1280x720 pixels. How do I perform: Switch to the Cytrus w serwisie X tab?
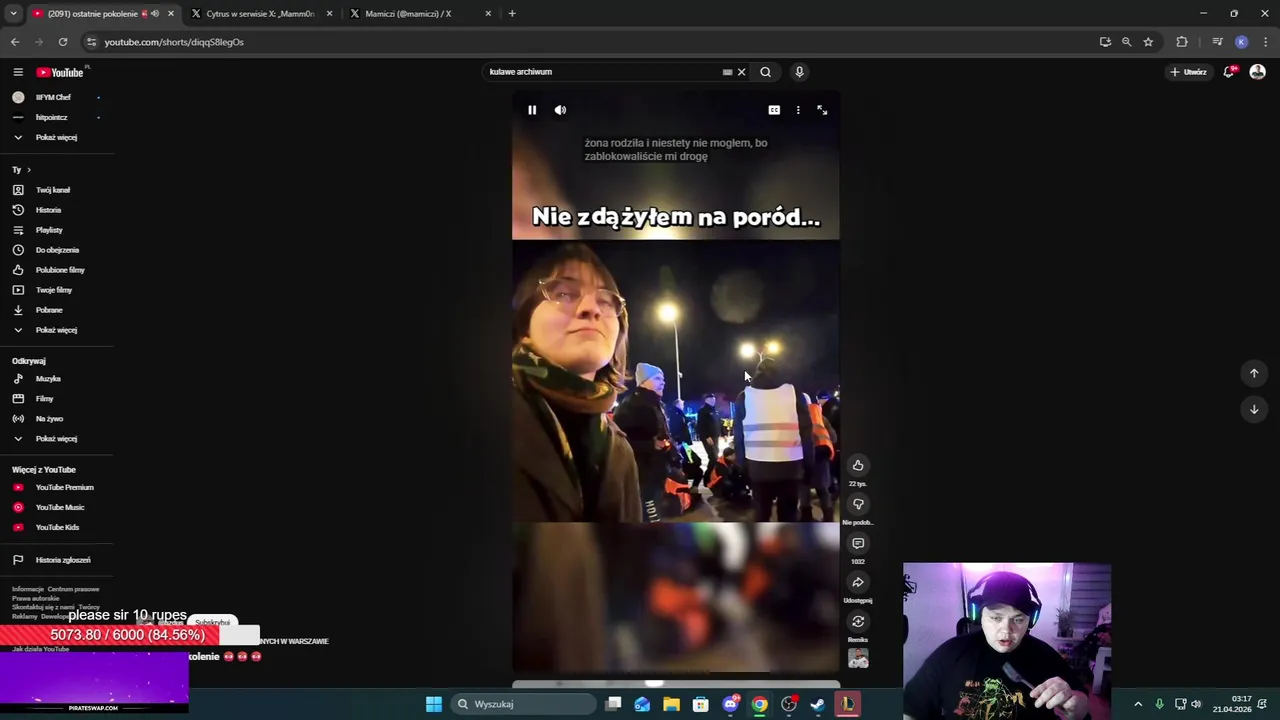click(260, 14)
